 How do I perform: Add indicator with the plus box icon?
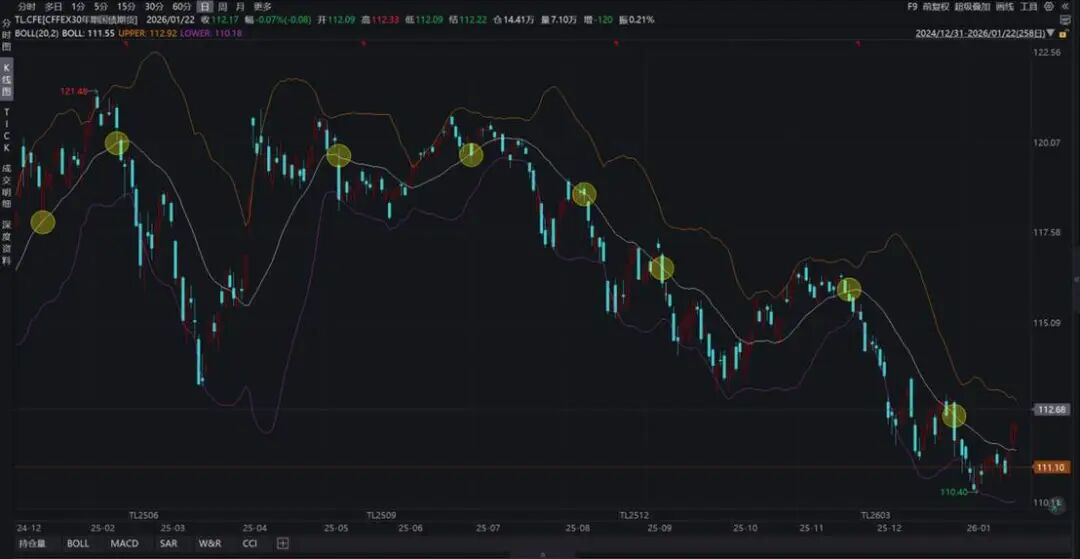point(282,543)
